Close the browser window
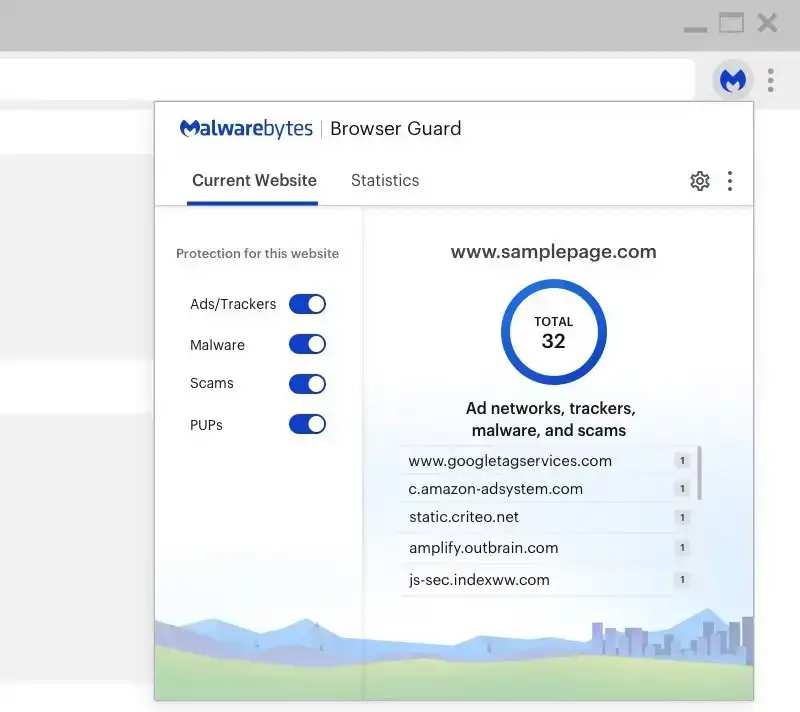The height and width of the screenshot is (712, 800). click(x=767, y=23)
